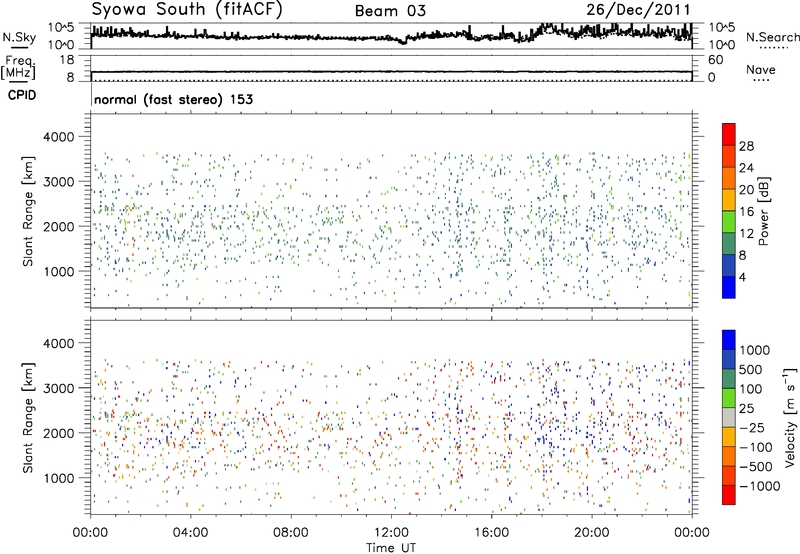
Task: Click 'Slant Range [km]' title of the Velocity panel
Action: 28,418
